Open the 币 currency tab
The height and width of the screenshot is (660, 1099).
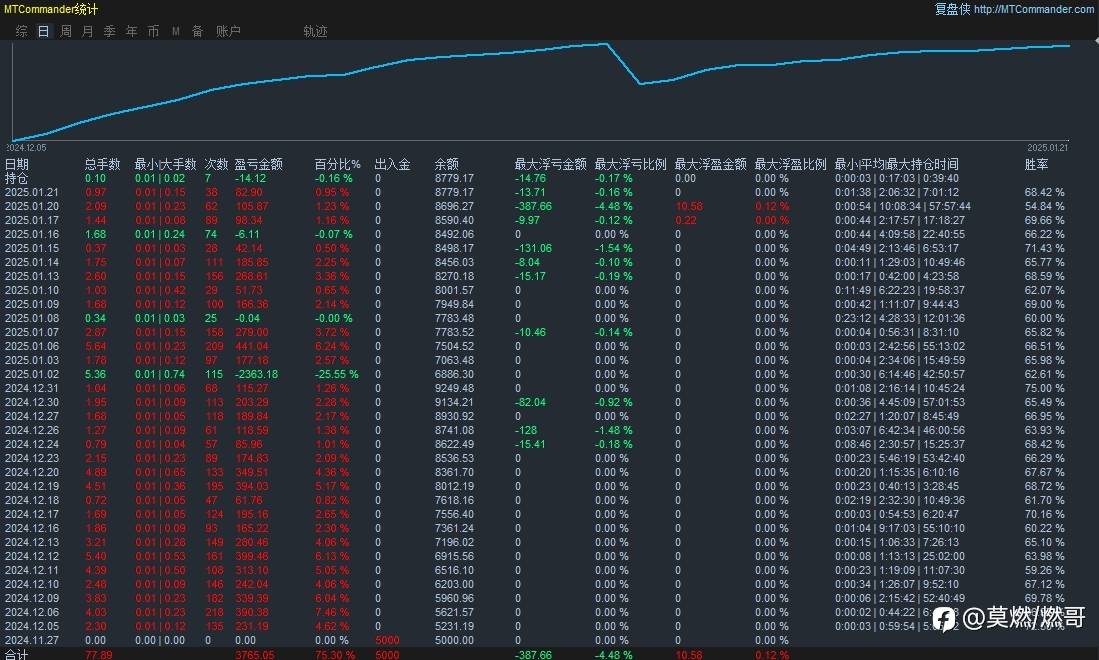[x=153, y=31]
